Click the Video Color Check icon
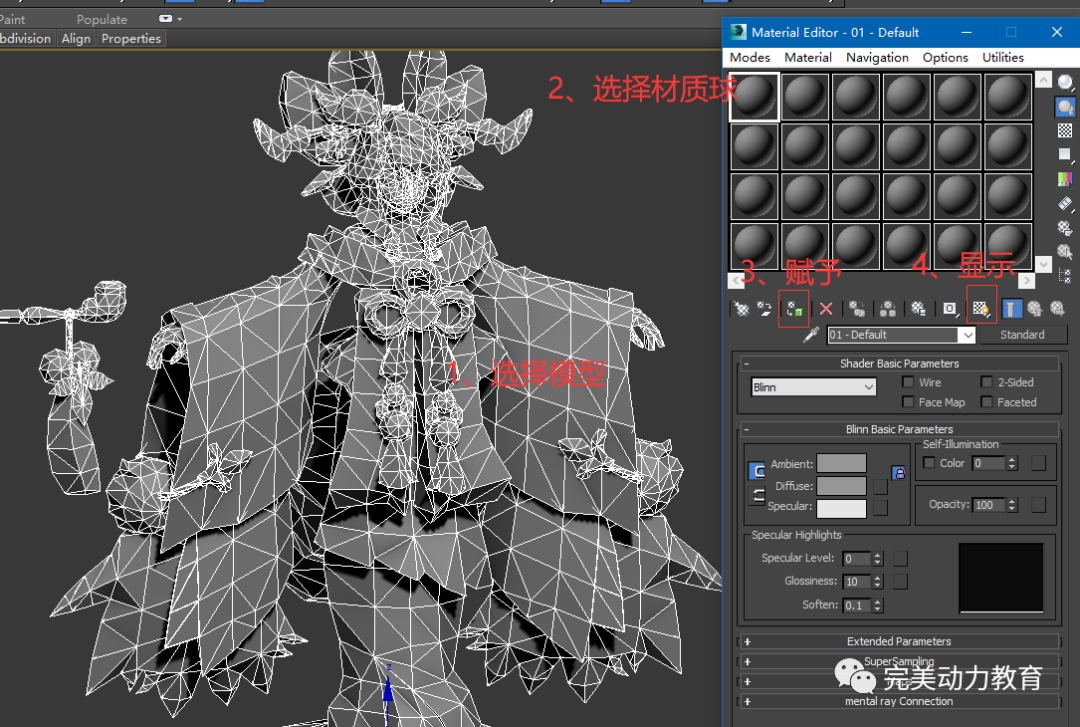Screen dimensions: 1080x727 click(x=1065, y=179)
